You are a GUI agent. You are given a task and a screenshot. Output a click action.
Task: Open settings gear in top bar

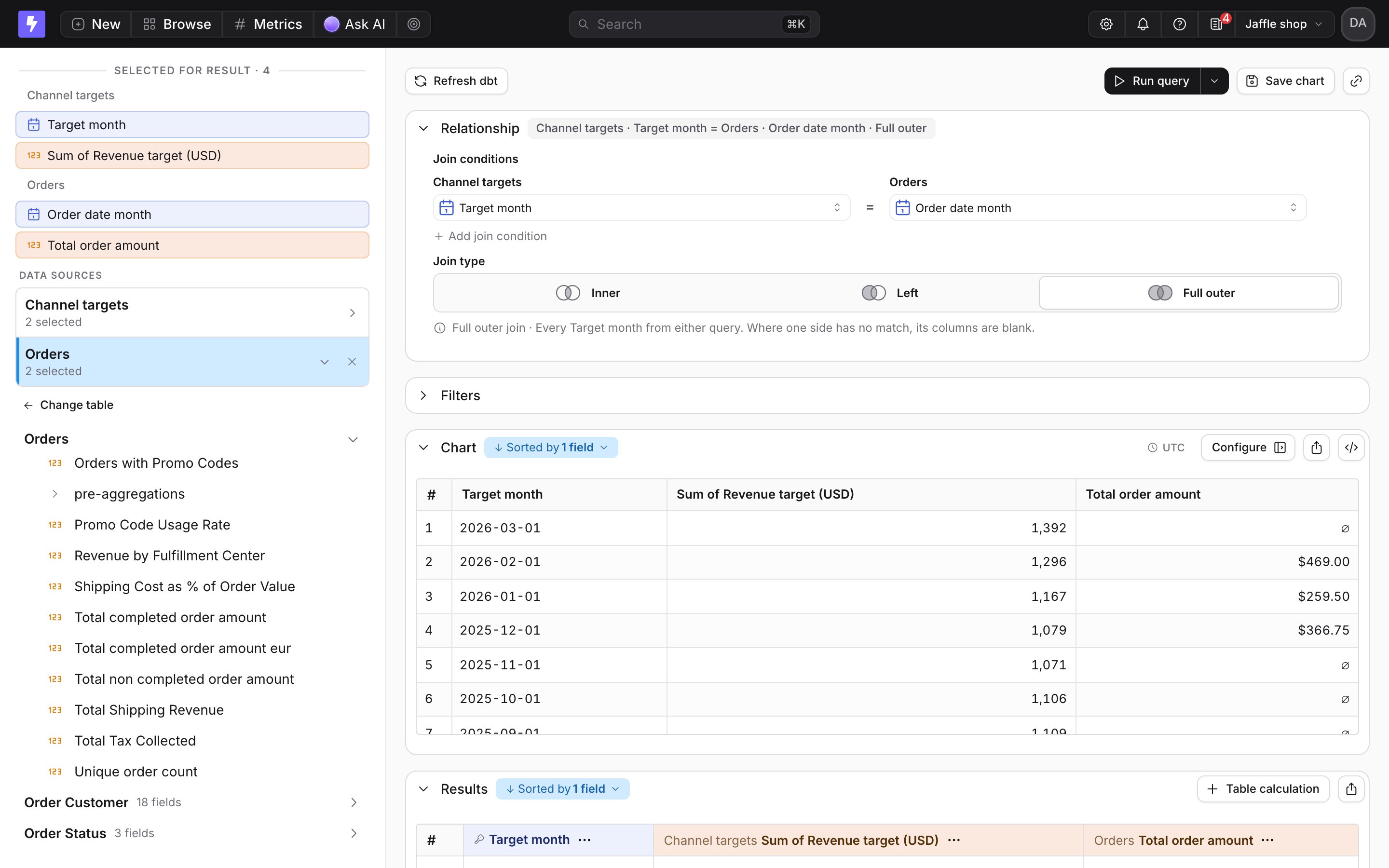tap(1106, 24)
